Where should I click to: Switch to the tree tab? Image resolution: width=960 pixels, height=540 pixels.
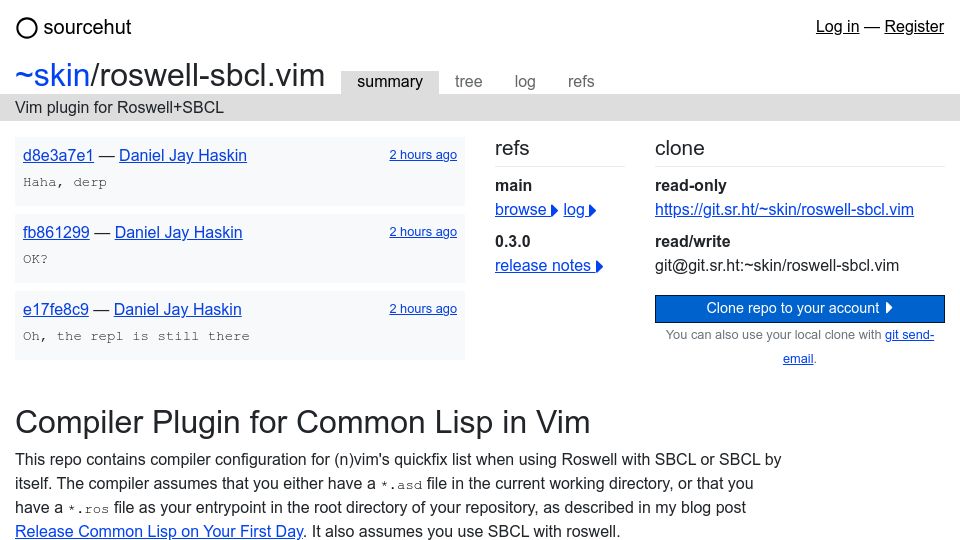pyautogui.click(x=468, y=81)
